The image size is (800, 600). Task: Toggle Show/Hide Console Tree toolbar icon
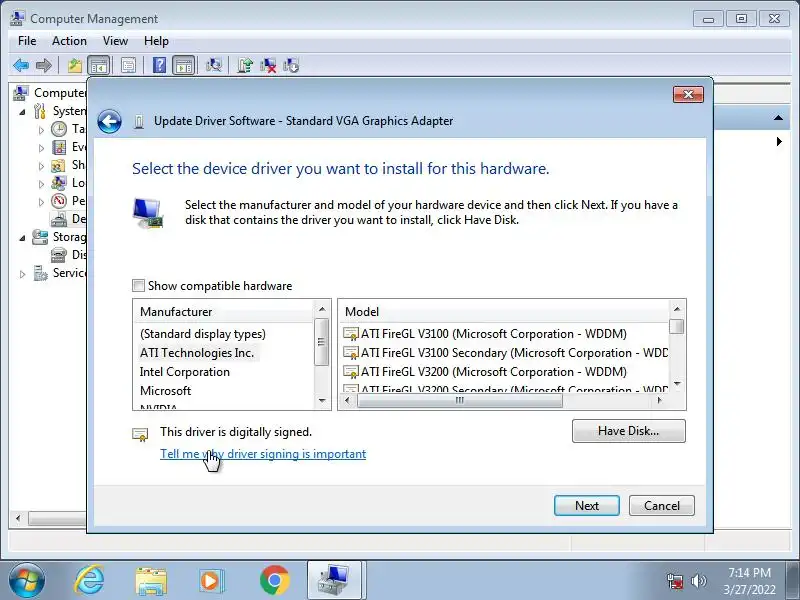[x=98, y=65]
